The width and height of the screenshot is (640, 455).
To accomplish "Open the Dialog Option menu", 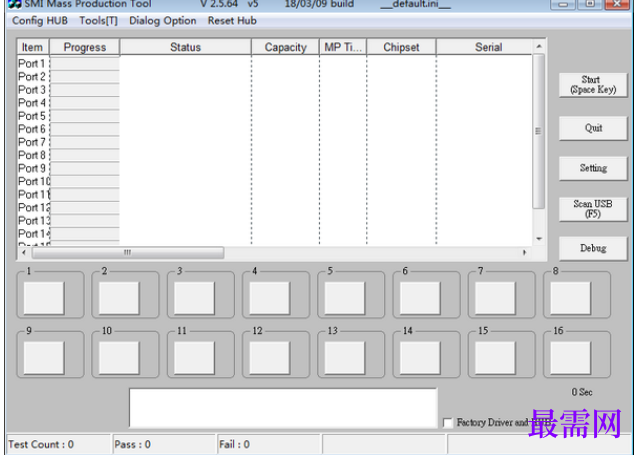I will [162, 20].
